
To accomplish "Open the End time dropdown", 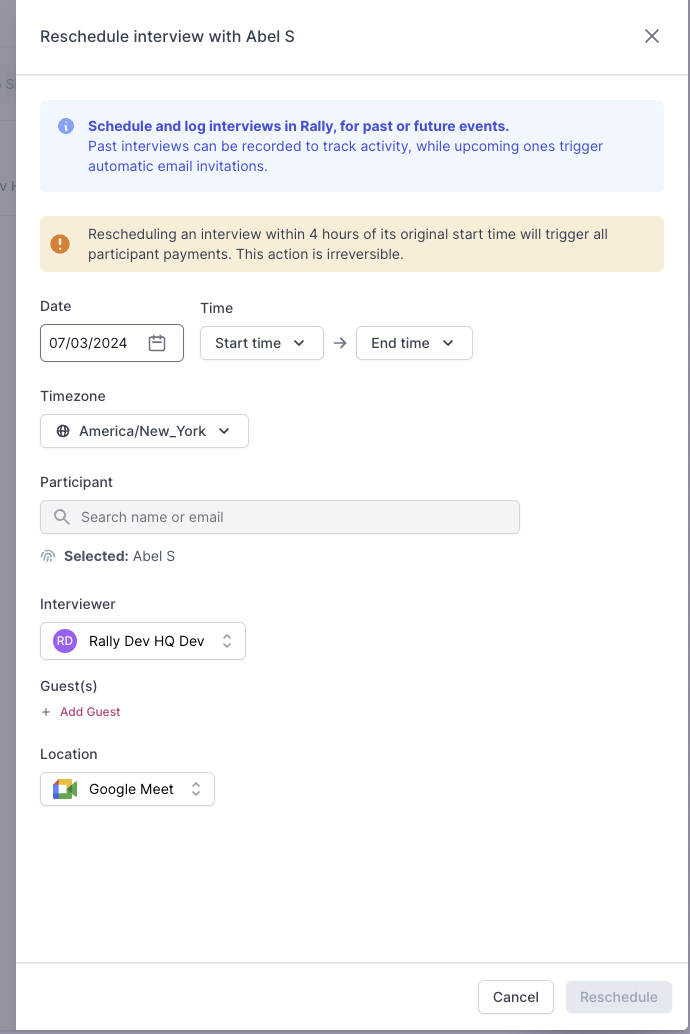I will point(414,343).
